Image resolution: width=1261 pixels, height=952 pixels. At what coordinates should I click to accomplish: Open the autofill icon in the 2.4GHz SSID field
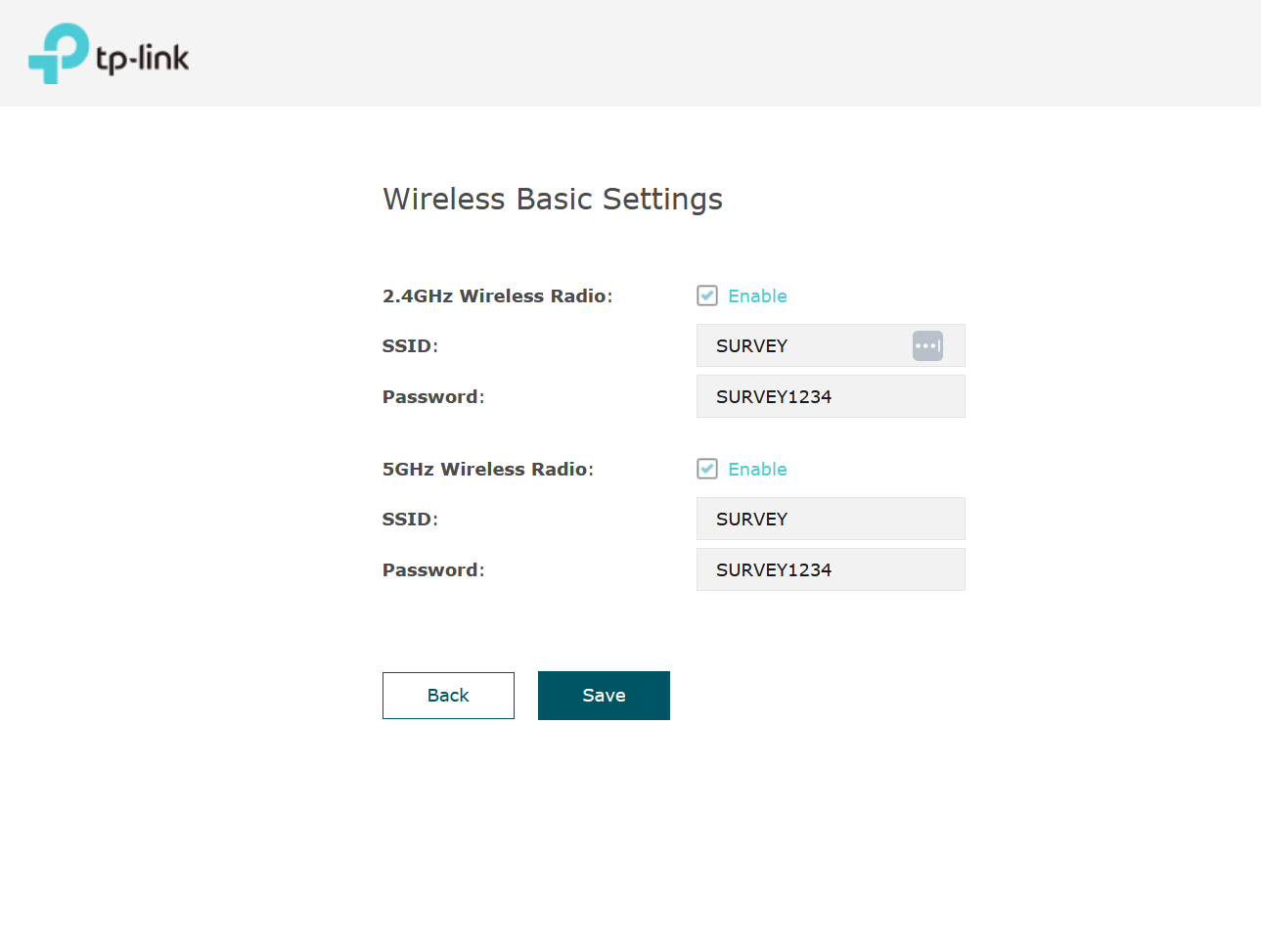coord(926,345)
